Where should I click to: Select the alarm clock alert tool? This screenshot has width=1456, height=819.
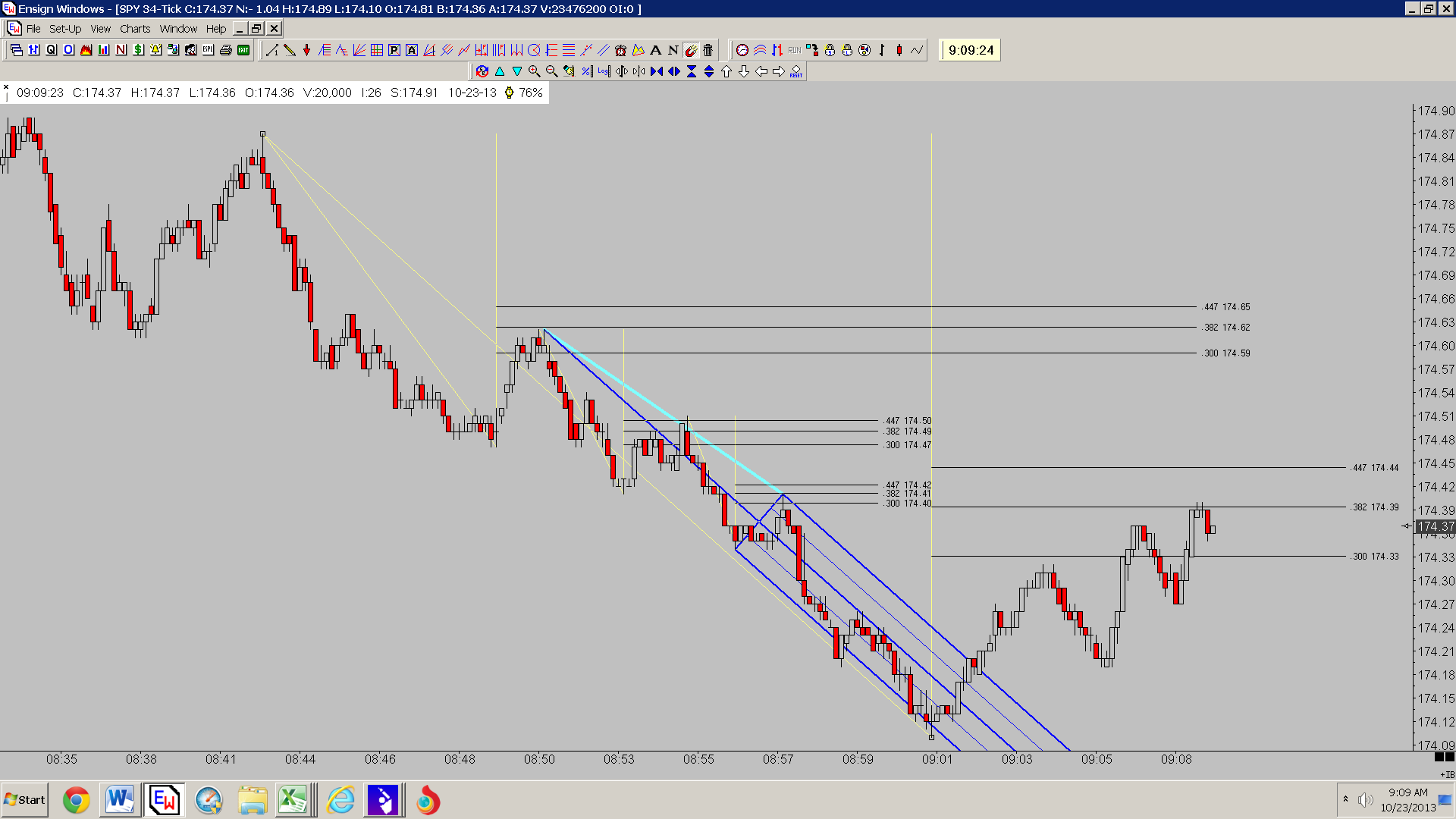click(621, 50)
